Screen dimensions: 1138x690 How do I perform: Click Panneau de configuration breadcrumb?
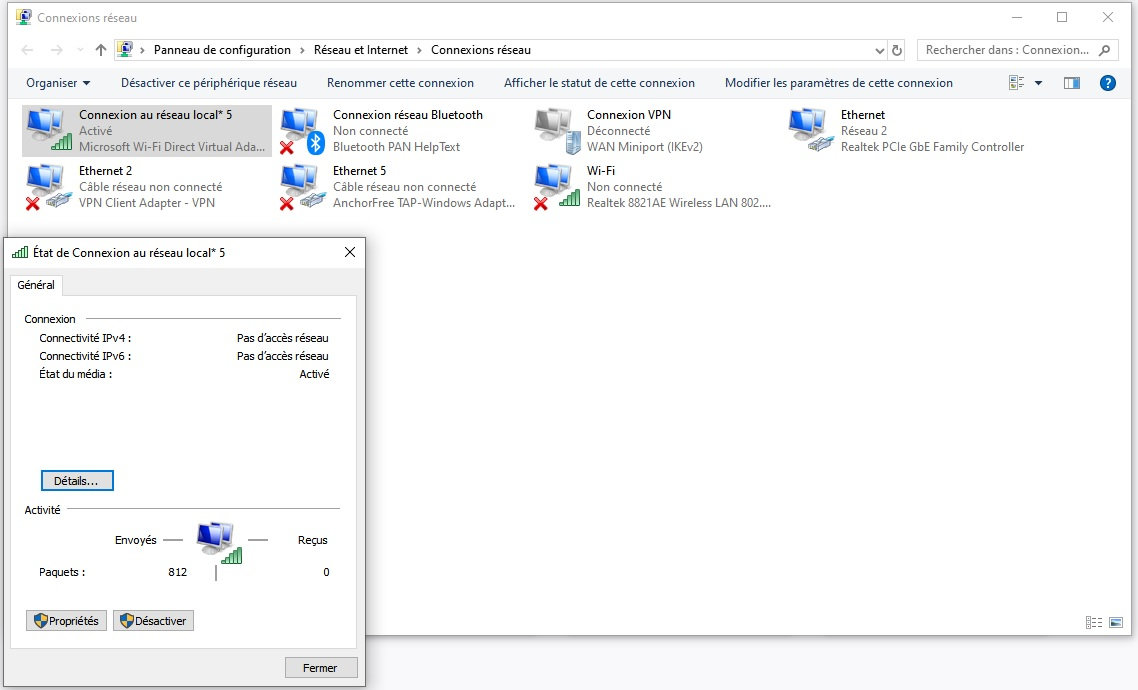(x=222, y=50)
